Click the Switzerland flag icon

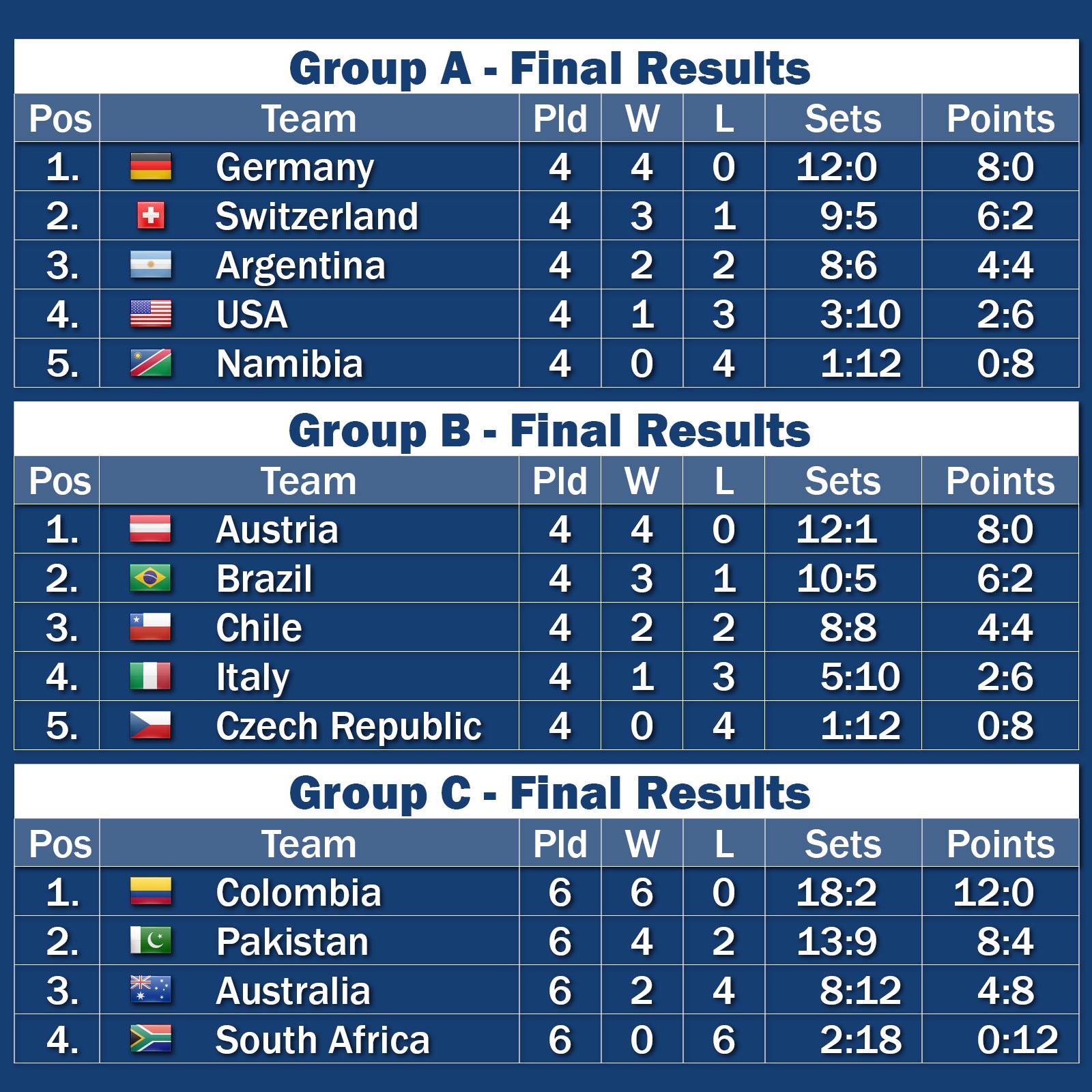[151, 216]
